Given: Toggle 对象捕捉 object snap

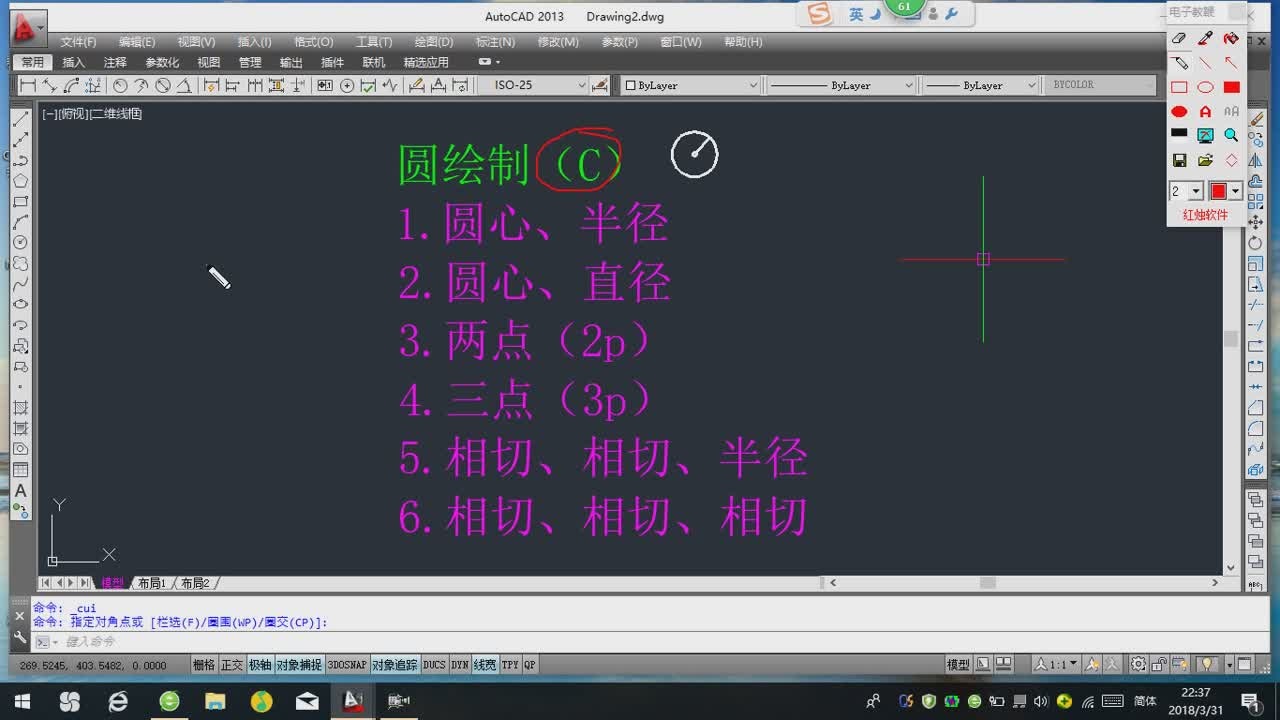Looking at the screenshot, I should (300, 665).
